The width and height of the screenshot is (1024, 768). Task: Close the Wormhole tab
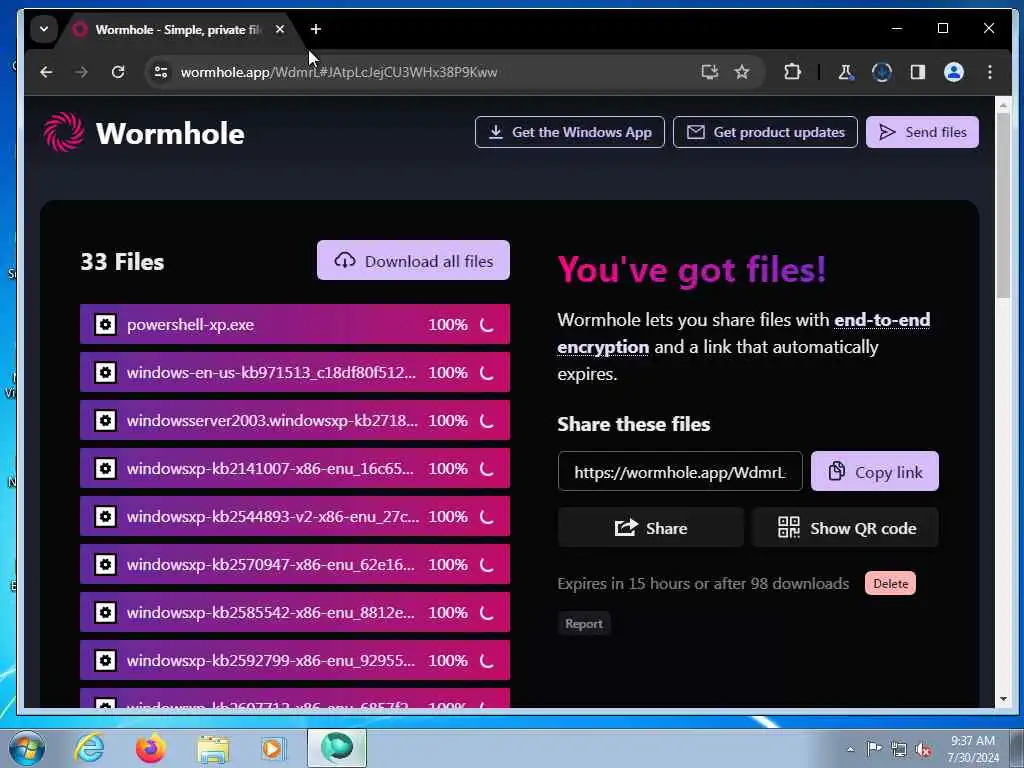(x=280, y=29)
